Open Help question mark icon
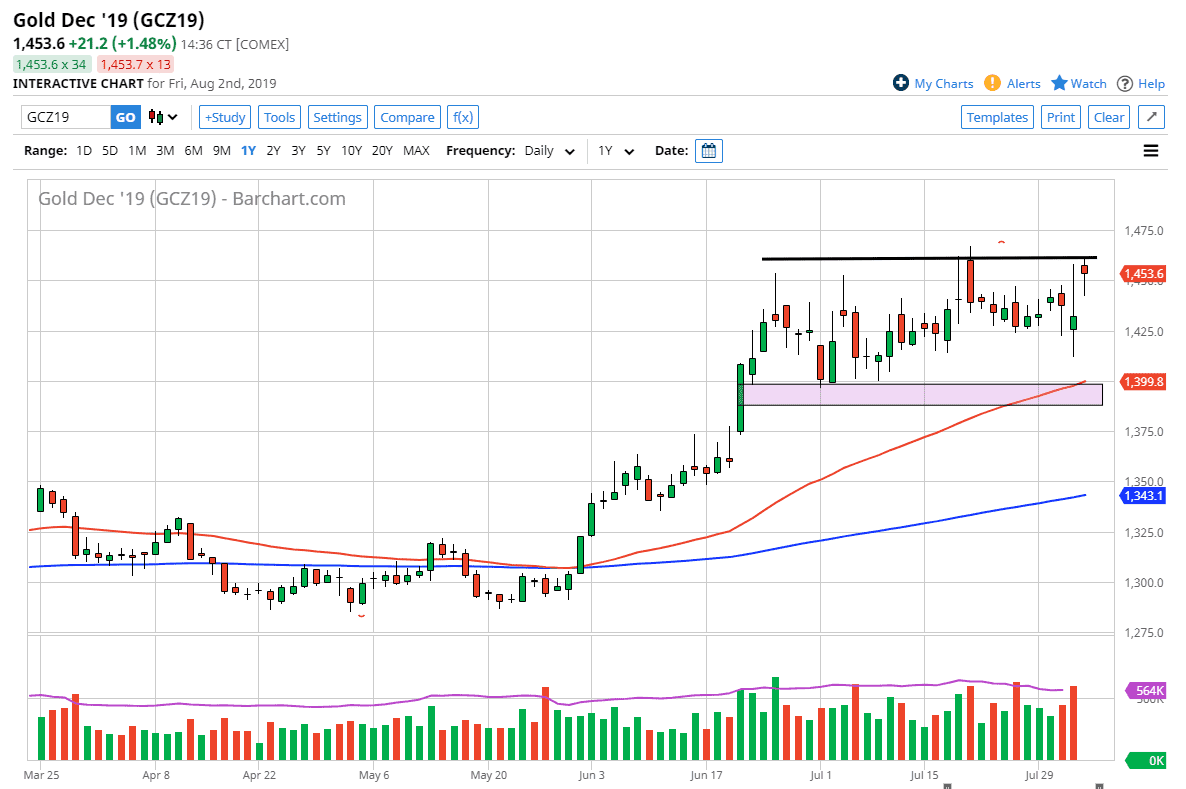The width and height of the screenshot is (1186, 789). point(1125,83)
